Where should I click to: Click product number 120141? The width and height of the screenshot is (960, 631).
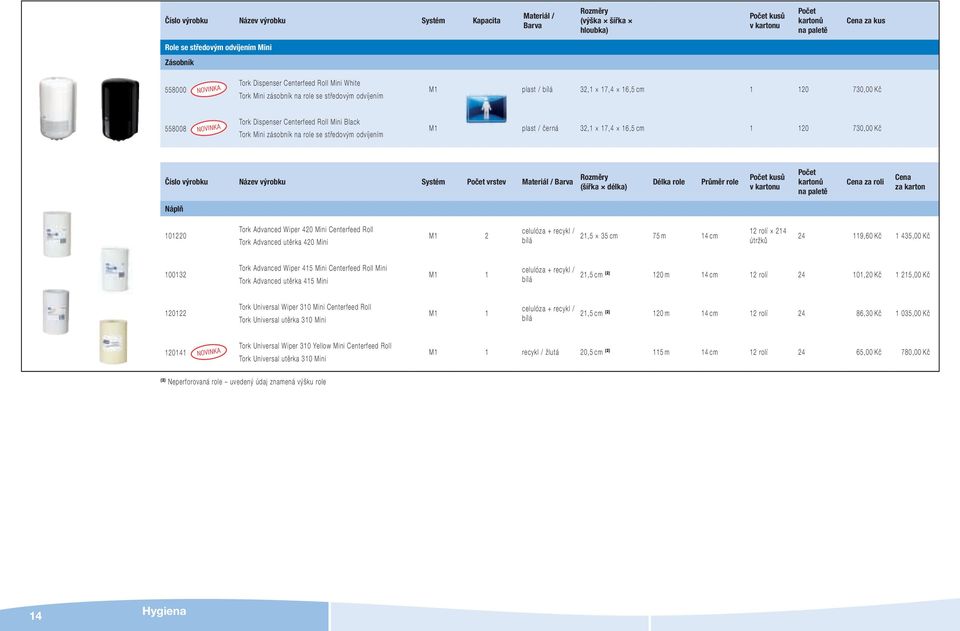click(x=176, y=353)
